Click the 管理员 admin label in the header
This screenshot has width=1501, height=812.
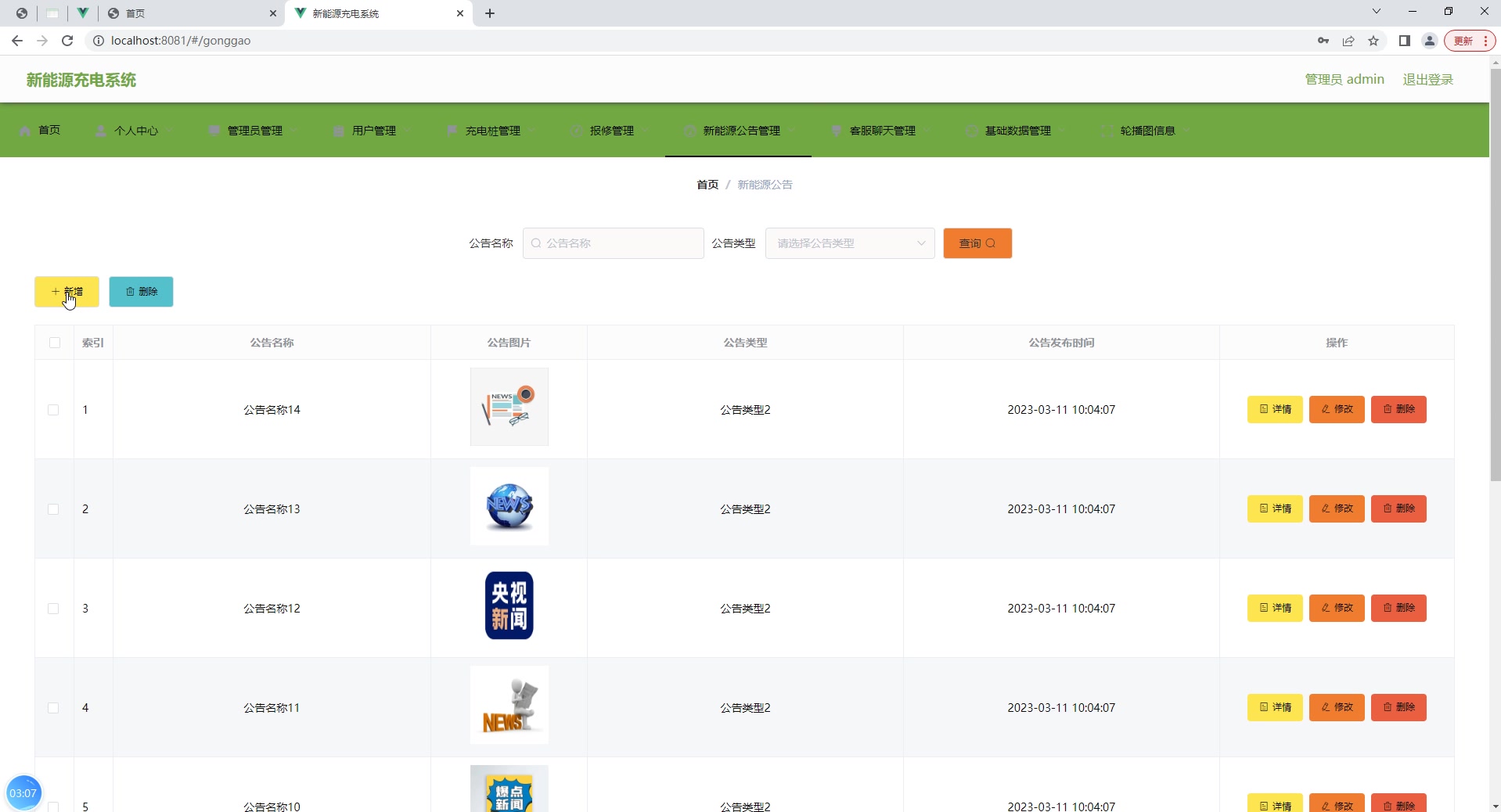pyautogui.click(x=1344, y=80)
